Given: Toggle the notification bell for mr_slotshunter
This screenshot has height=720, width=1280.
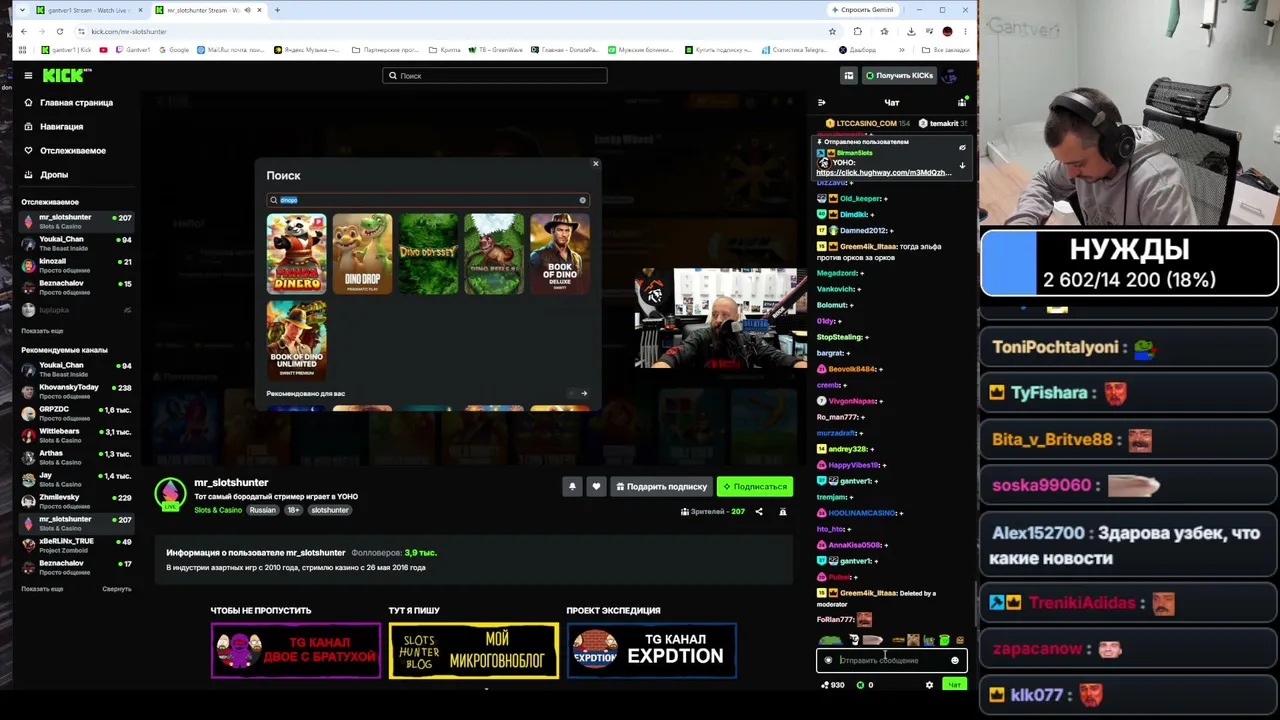Looking at the screenshot, I should click(x=572, y=487).
